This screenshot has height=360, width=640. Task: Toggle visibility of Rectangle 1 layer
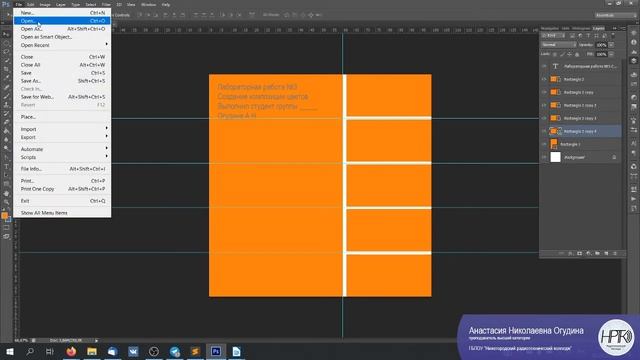pos(544,144)
